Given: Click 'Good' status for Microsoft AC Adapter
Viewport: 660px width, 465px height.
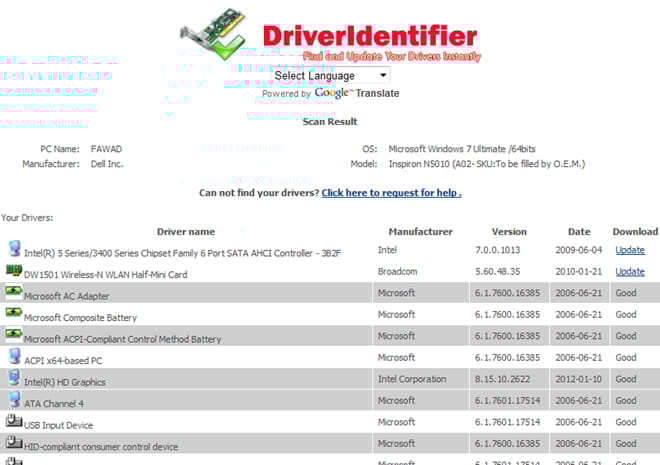Looking at the screenshot, I should tap(626, 293).
